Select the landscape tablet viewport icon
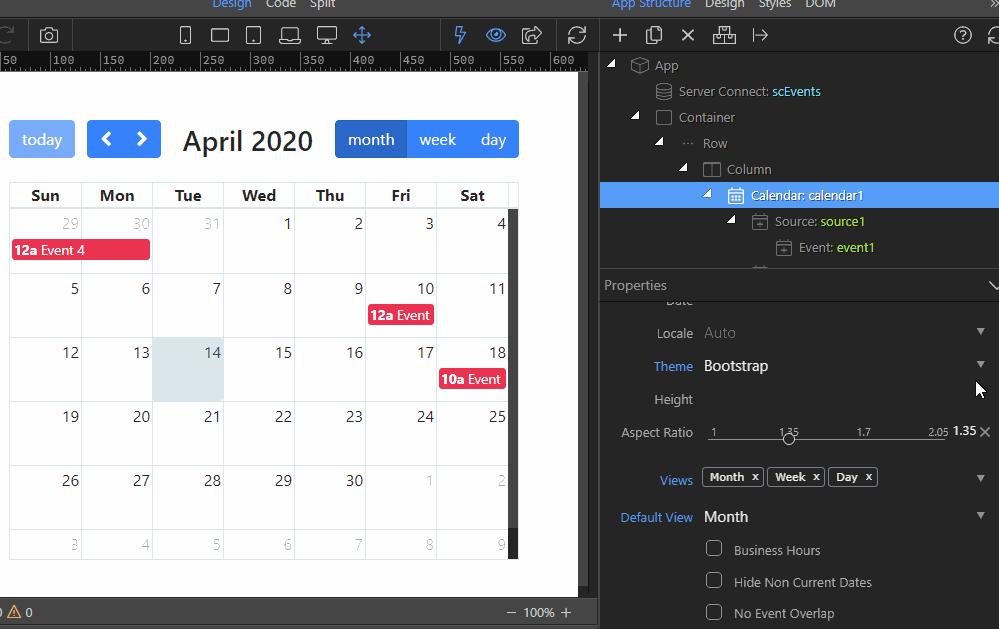The width and height of the screenshot is (999, 629). 220,36
